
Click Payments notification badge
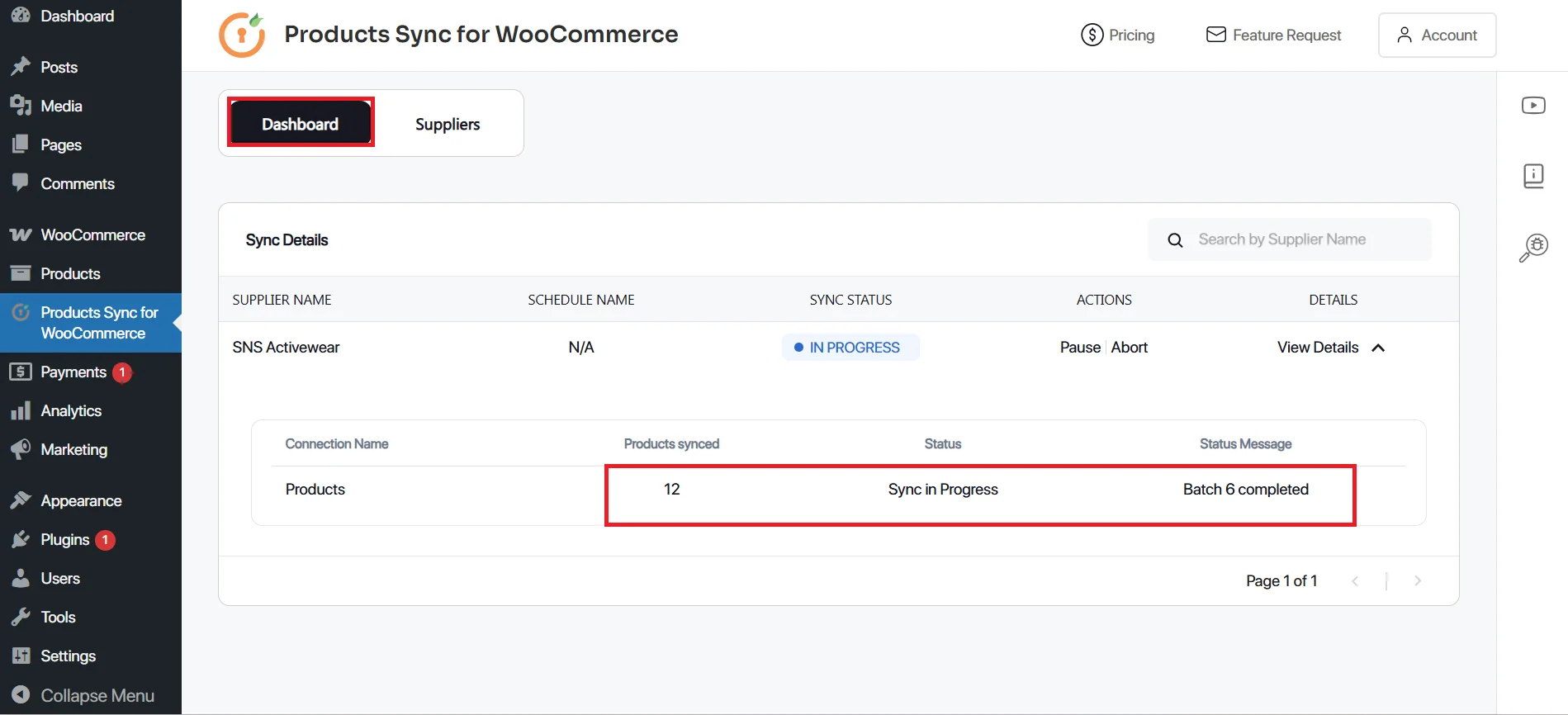coord(122,372)
